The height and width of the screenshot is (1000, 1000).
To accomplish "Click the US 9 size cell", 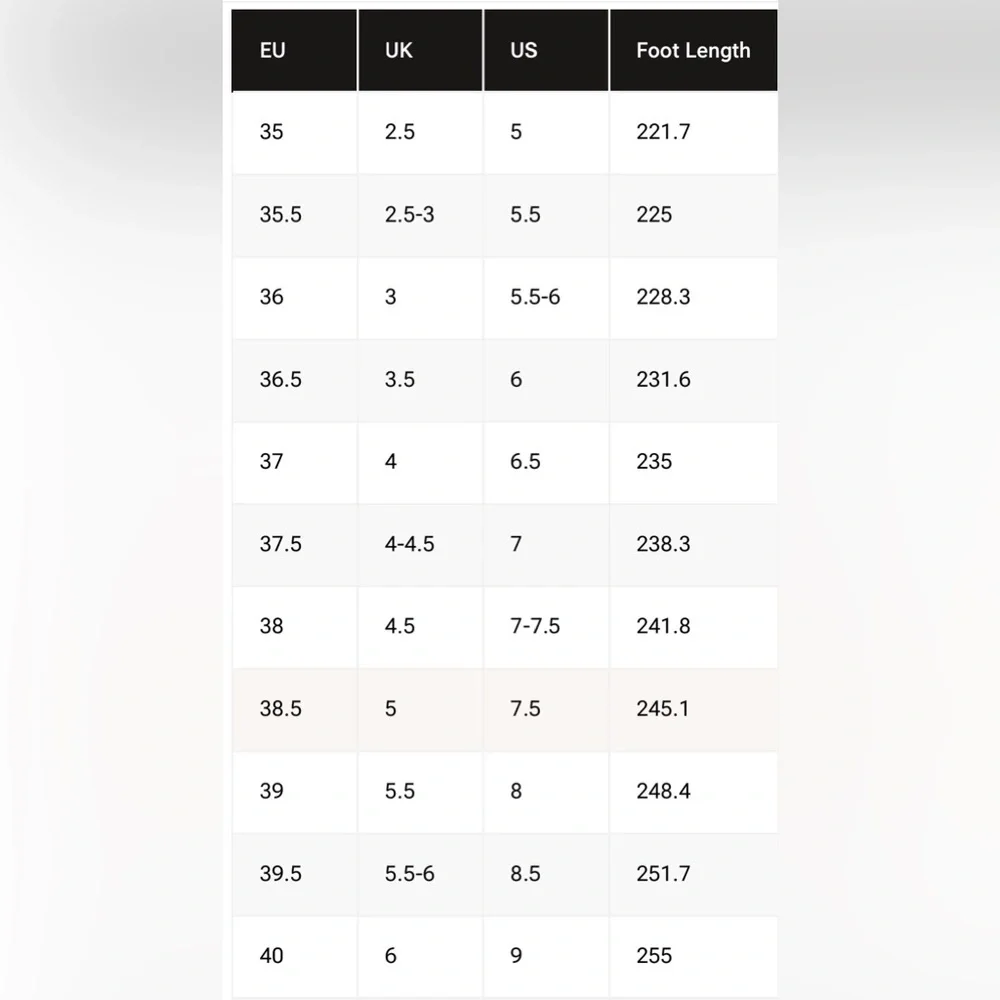I will coord(546,957).
